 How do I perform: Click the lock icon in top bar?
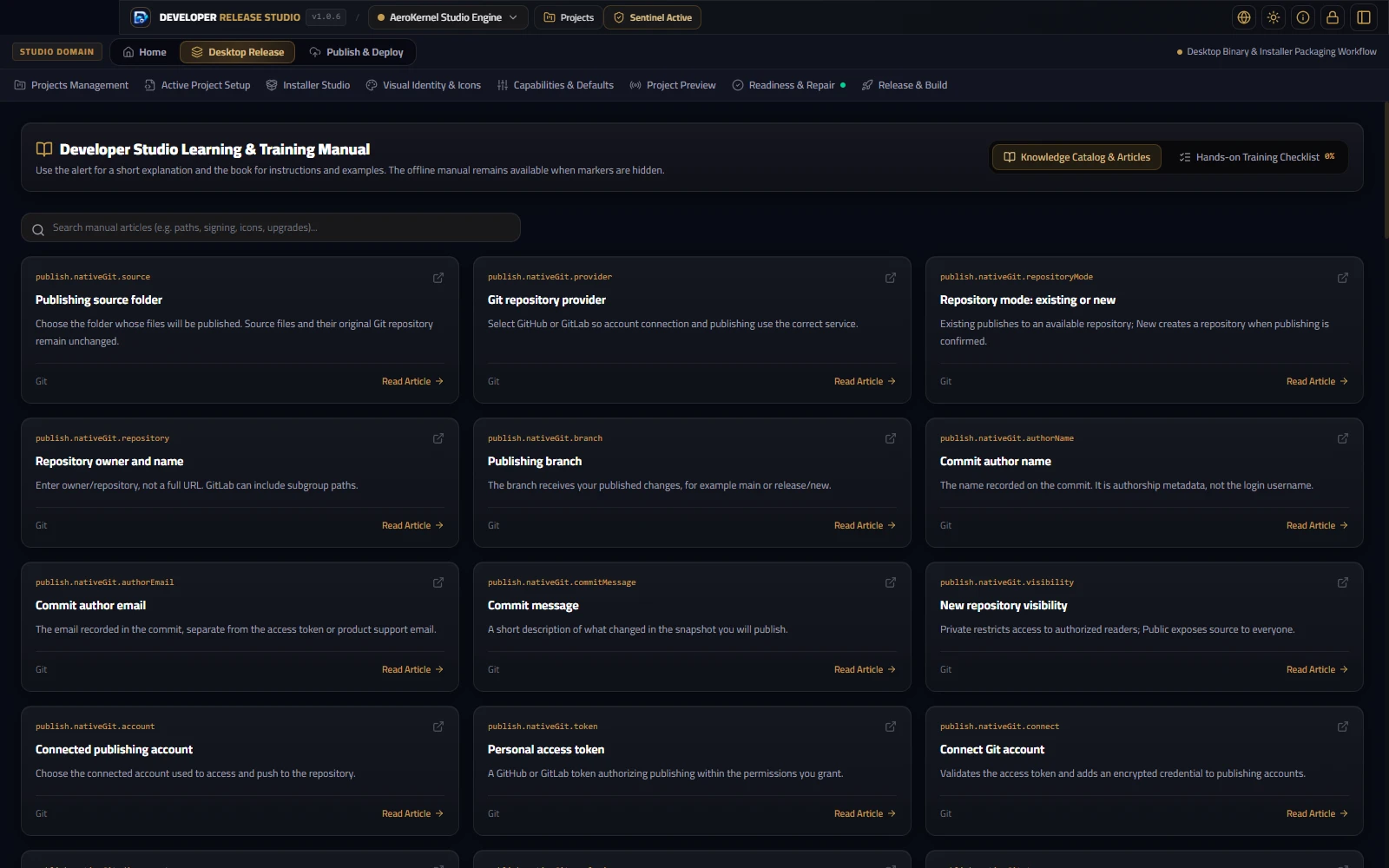[x=1333, y=17]
